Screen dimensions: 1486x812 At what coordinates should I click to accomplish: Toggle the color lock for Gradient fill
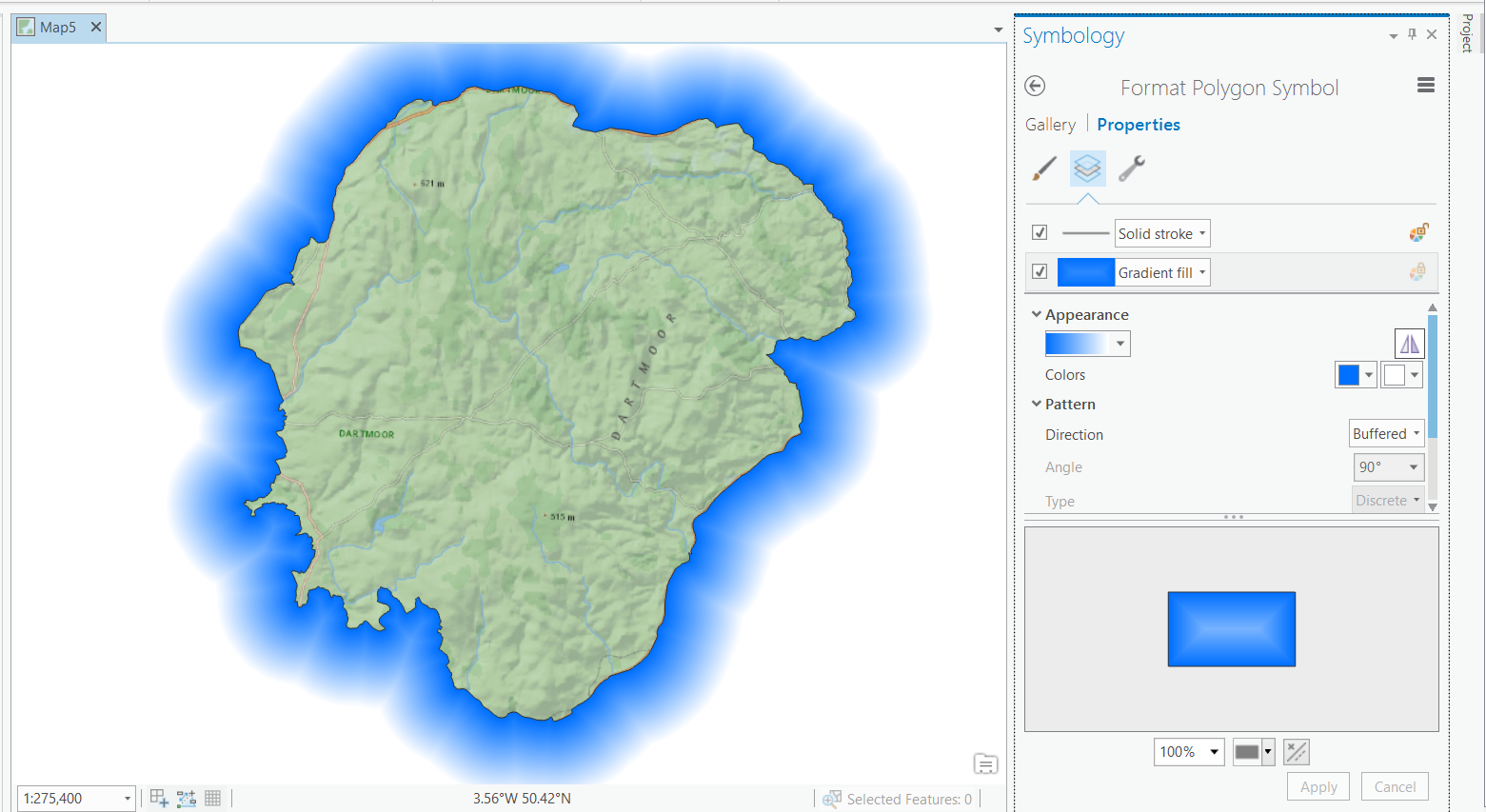click(1418, 272)
